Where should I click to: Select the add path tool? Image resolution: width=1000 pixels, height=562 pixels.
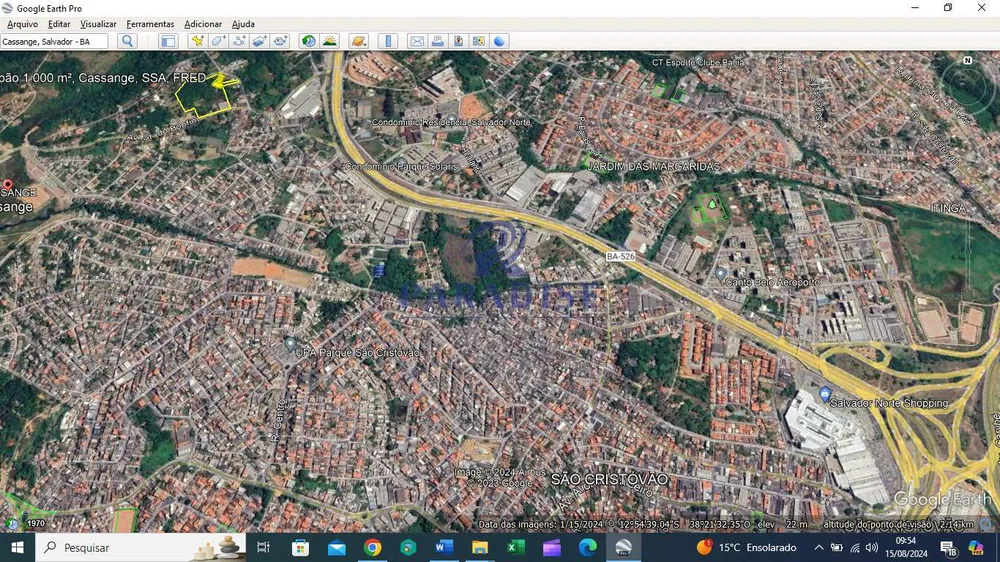tap(239, 41)
